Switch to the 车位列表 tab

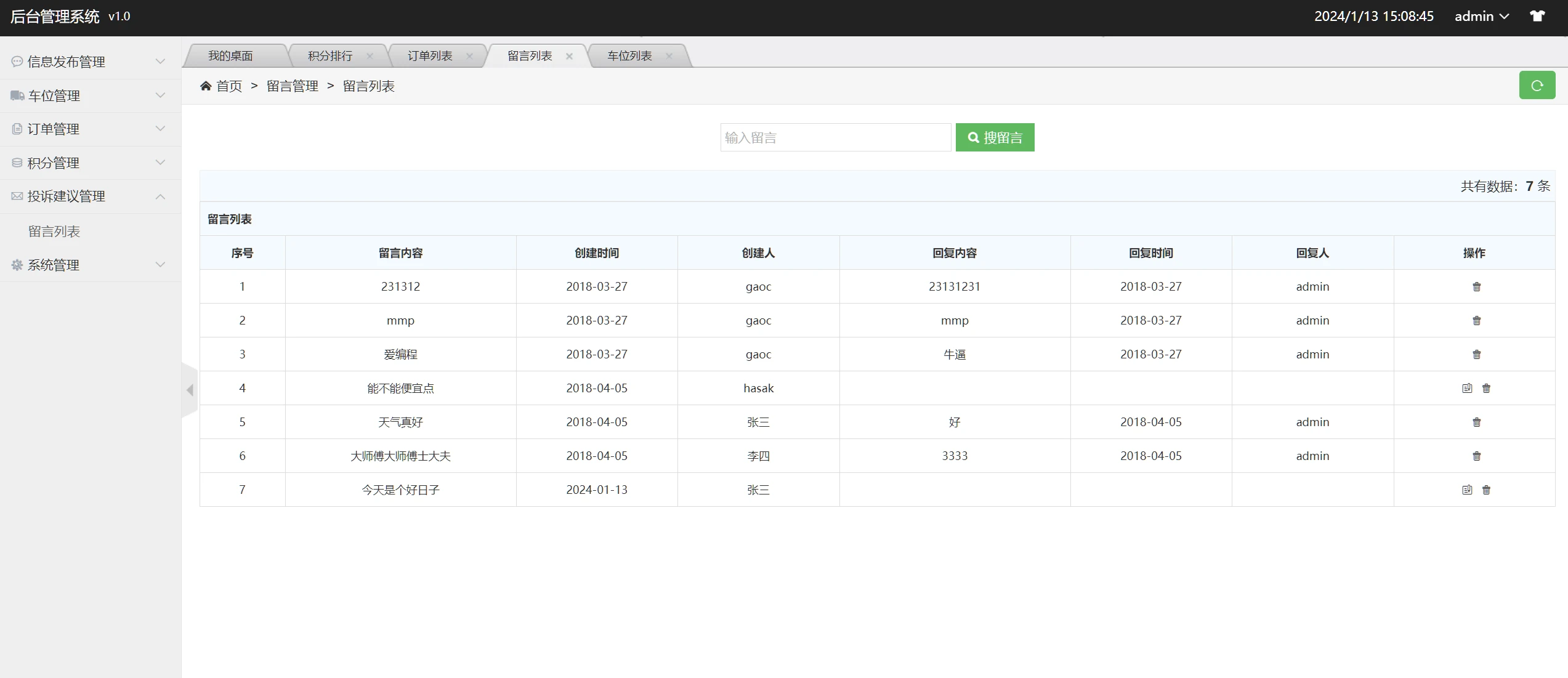point(629,56)
